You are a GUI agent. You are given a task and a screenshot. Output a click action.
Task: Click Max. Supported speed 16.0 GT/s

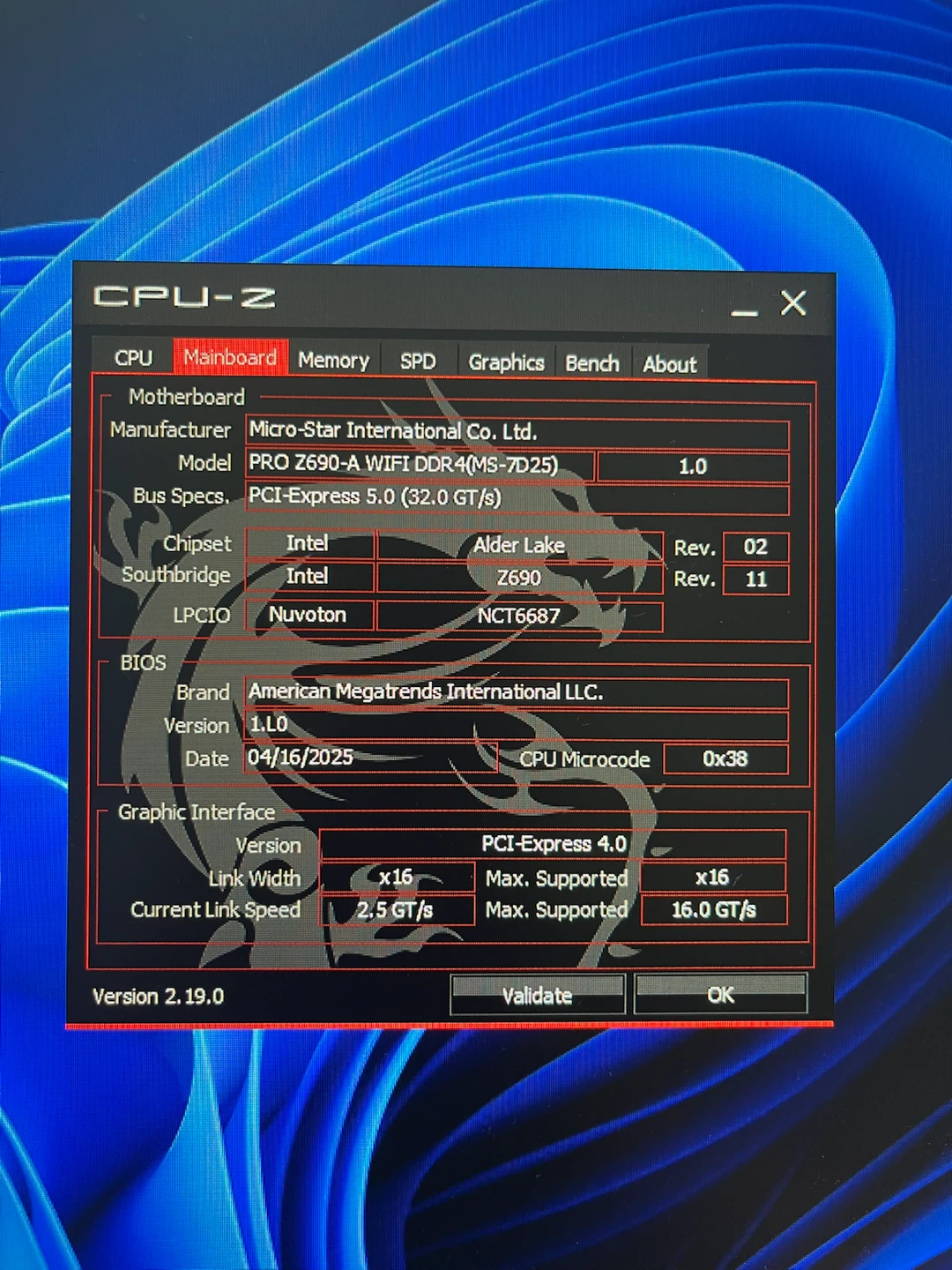714,910
